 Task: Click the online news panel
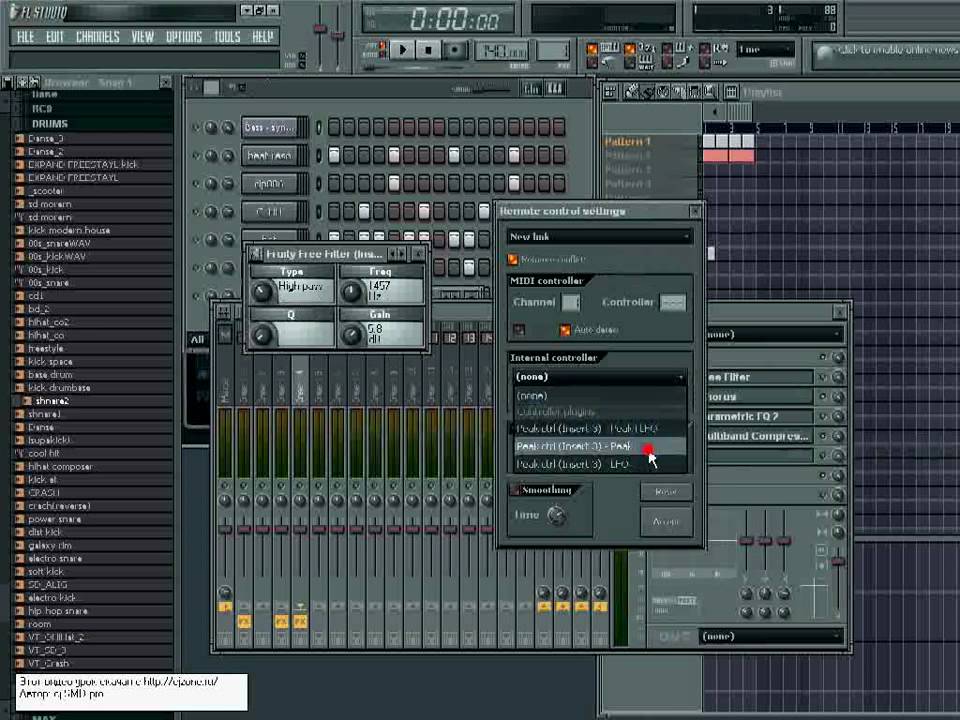(886, 54)
